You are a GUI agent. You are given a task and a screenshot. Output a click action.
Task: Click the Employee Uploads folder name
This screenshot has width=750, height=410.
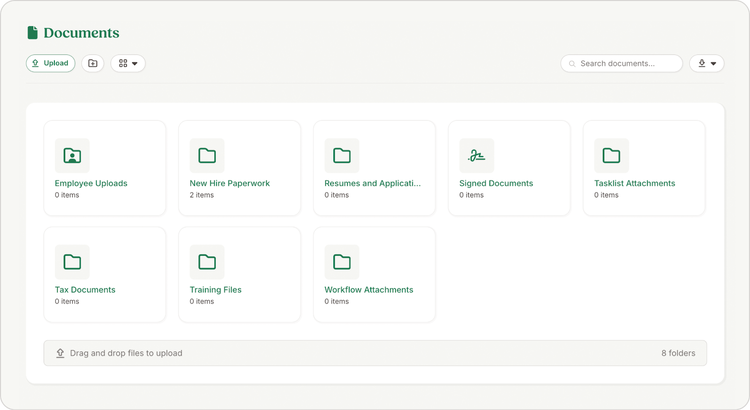click(91, 183)
